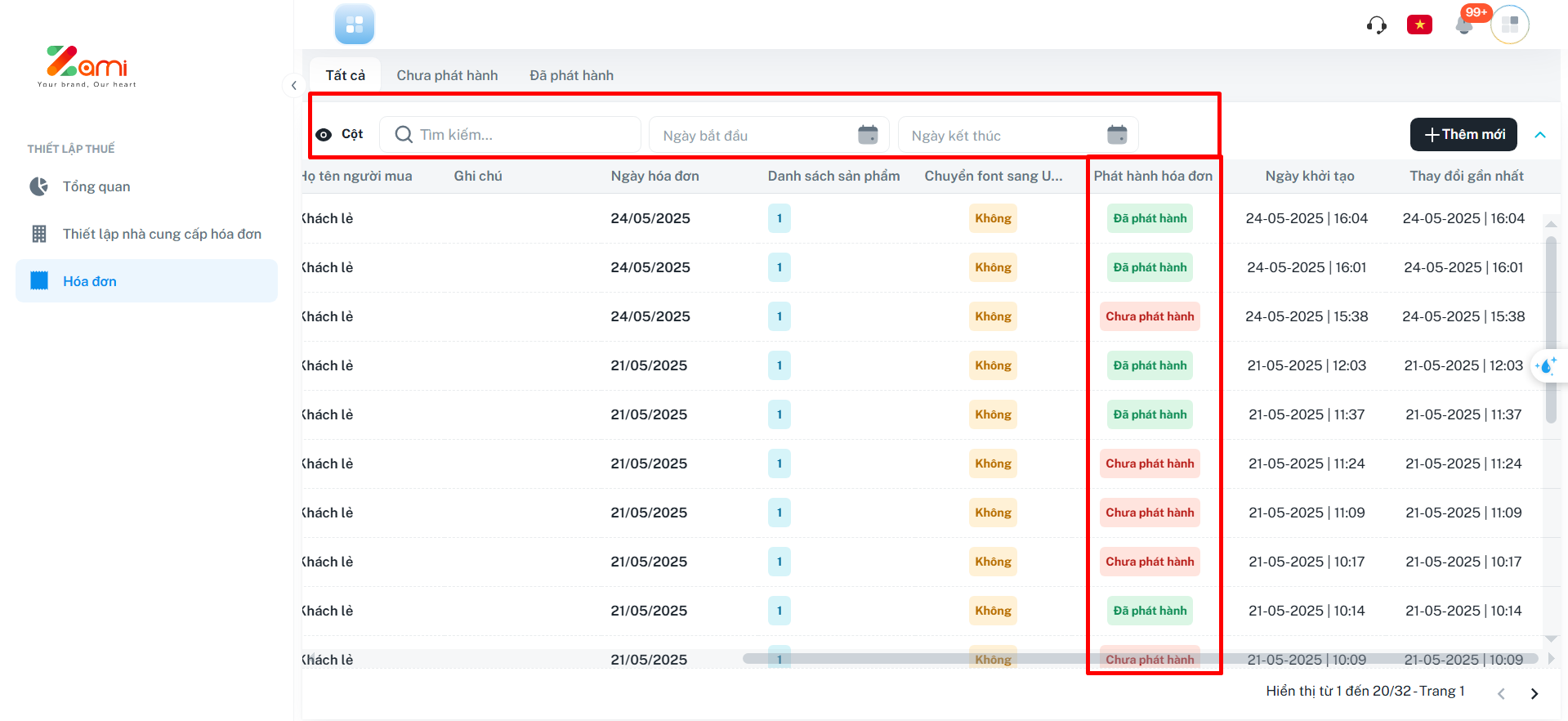1568x721 pixels.
Task: Switch to the Đã phát hành tab
Action: pyautogui.click(x=571, y=75)
